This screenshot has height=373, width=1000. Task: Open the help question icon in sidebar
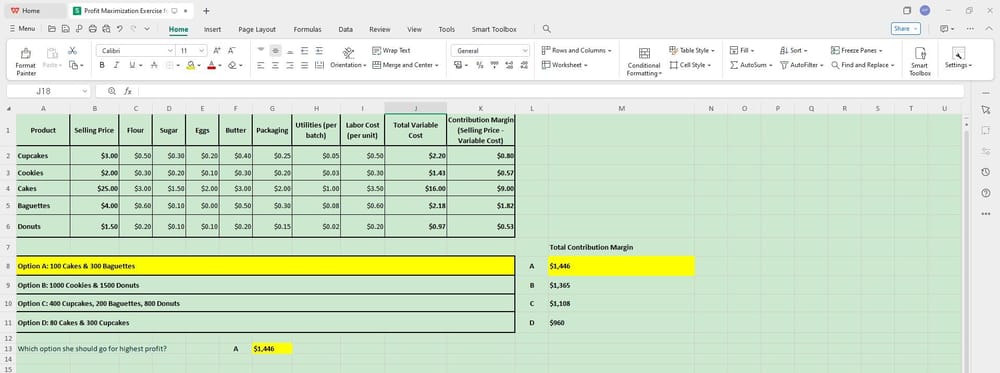986,193
